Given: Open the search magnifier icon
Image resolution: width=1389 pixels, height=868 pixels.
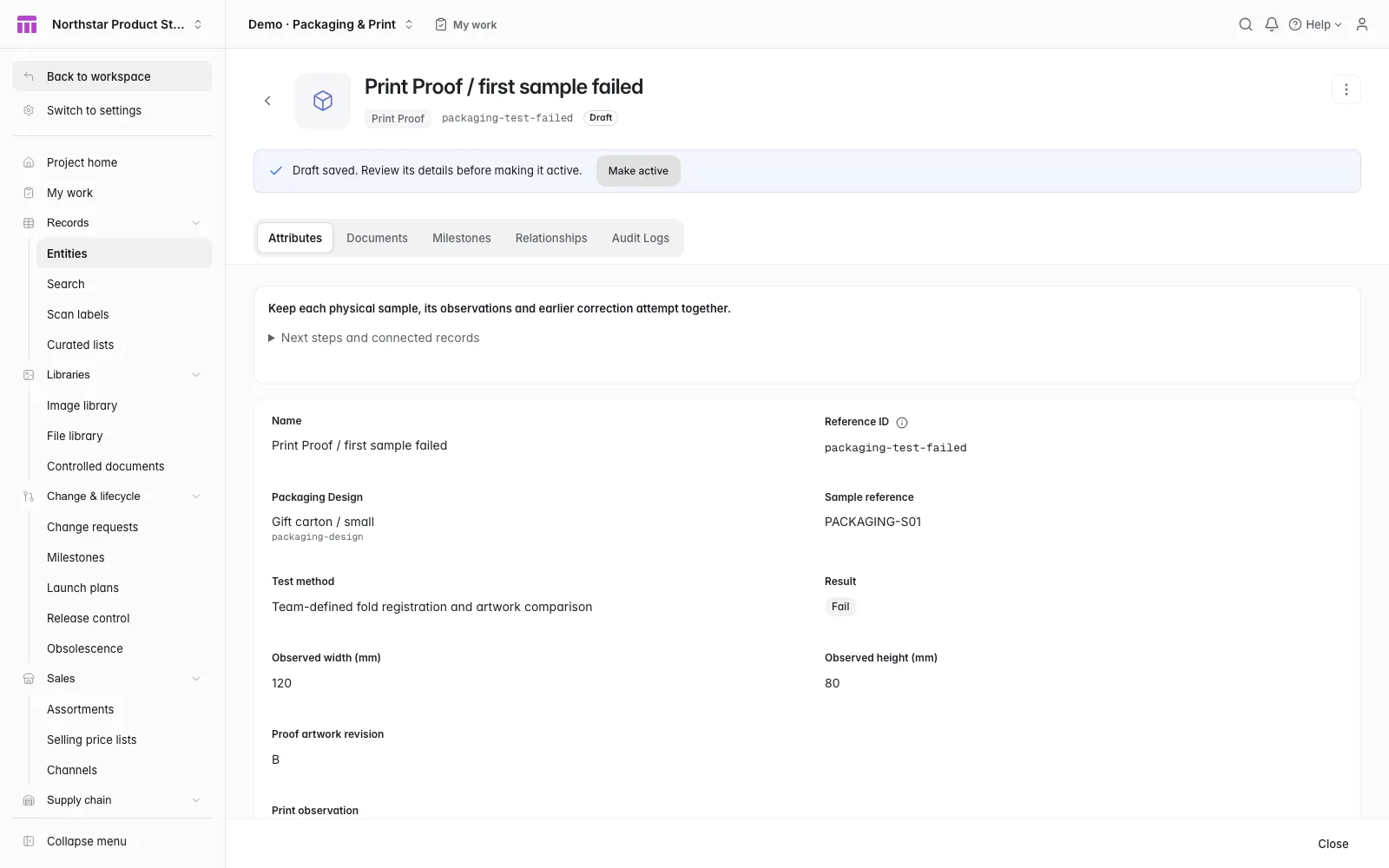Looking at the screenshot, I should point(1246,24).
